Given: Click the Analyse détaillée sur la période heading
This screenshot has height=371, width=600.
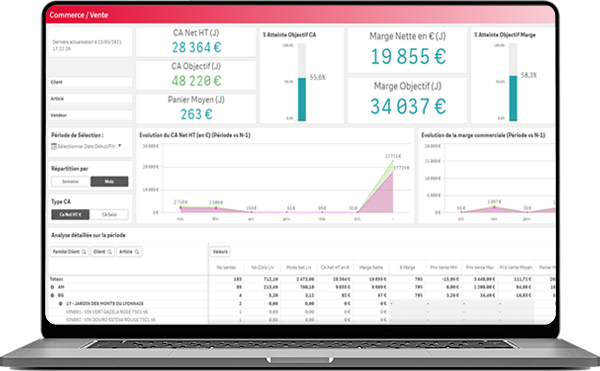Looking at the screenshot, I should point(88,235).
